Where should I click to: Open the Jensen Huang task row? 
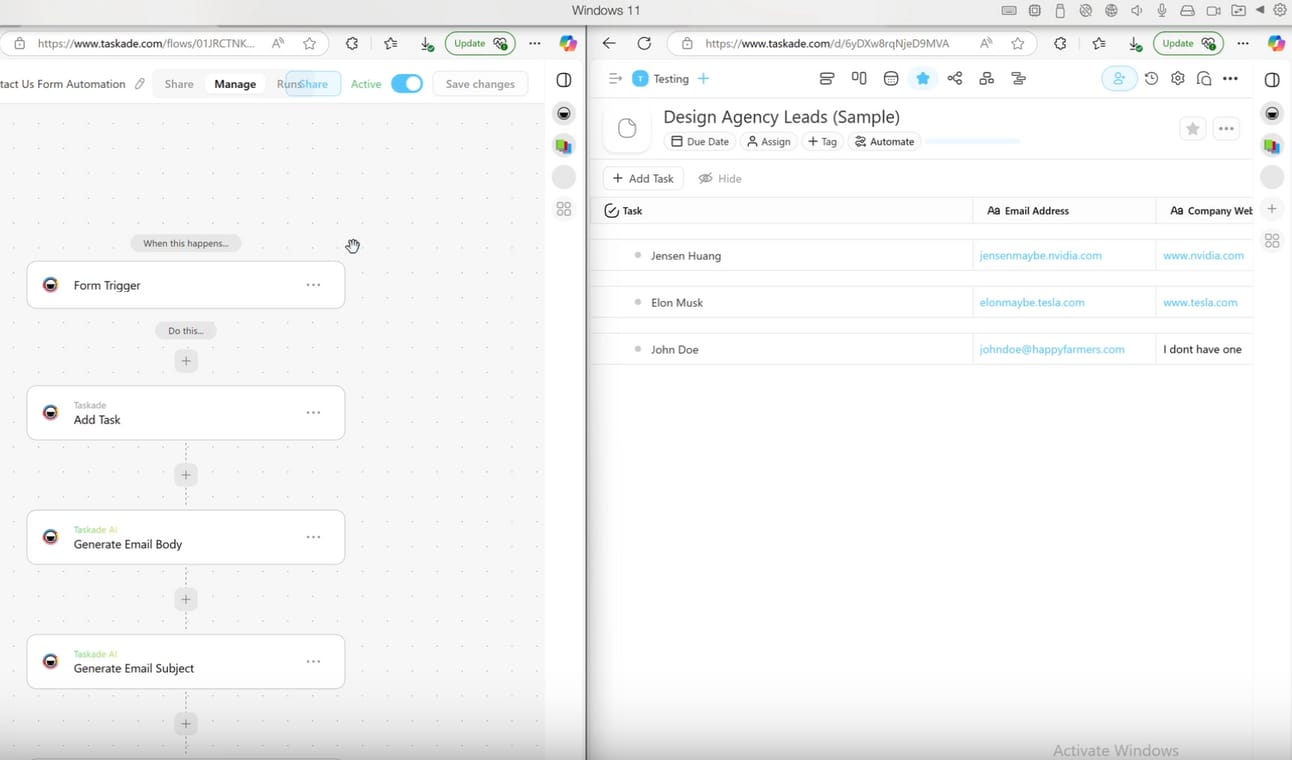782,256
